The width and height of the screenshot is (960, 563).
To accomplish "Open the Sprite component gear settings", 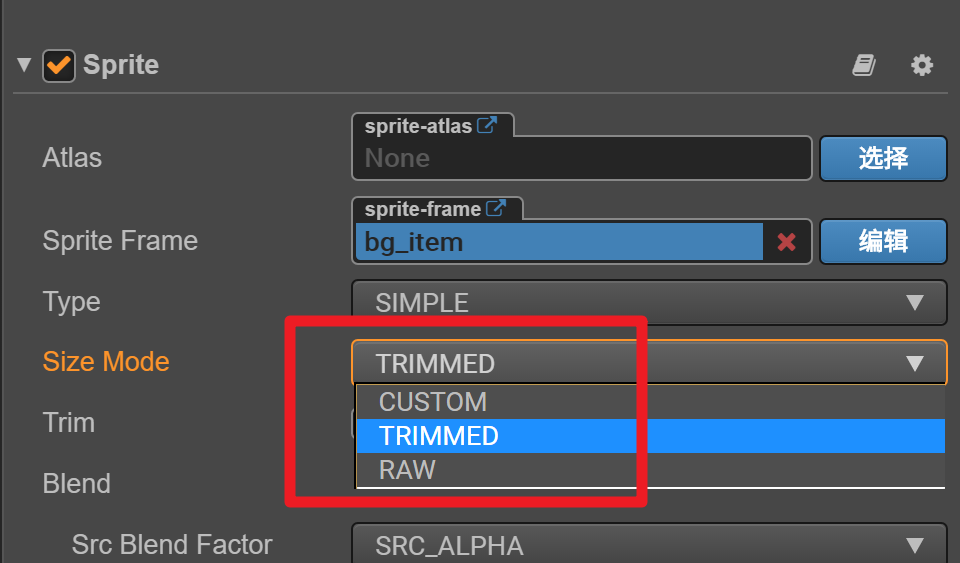I will pos(921,66).
